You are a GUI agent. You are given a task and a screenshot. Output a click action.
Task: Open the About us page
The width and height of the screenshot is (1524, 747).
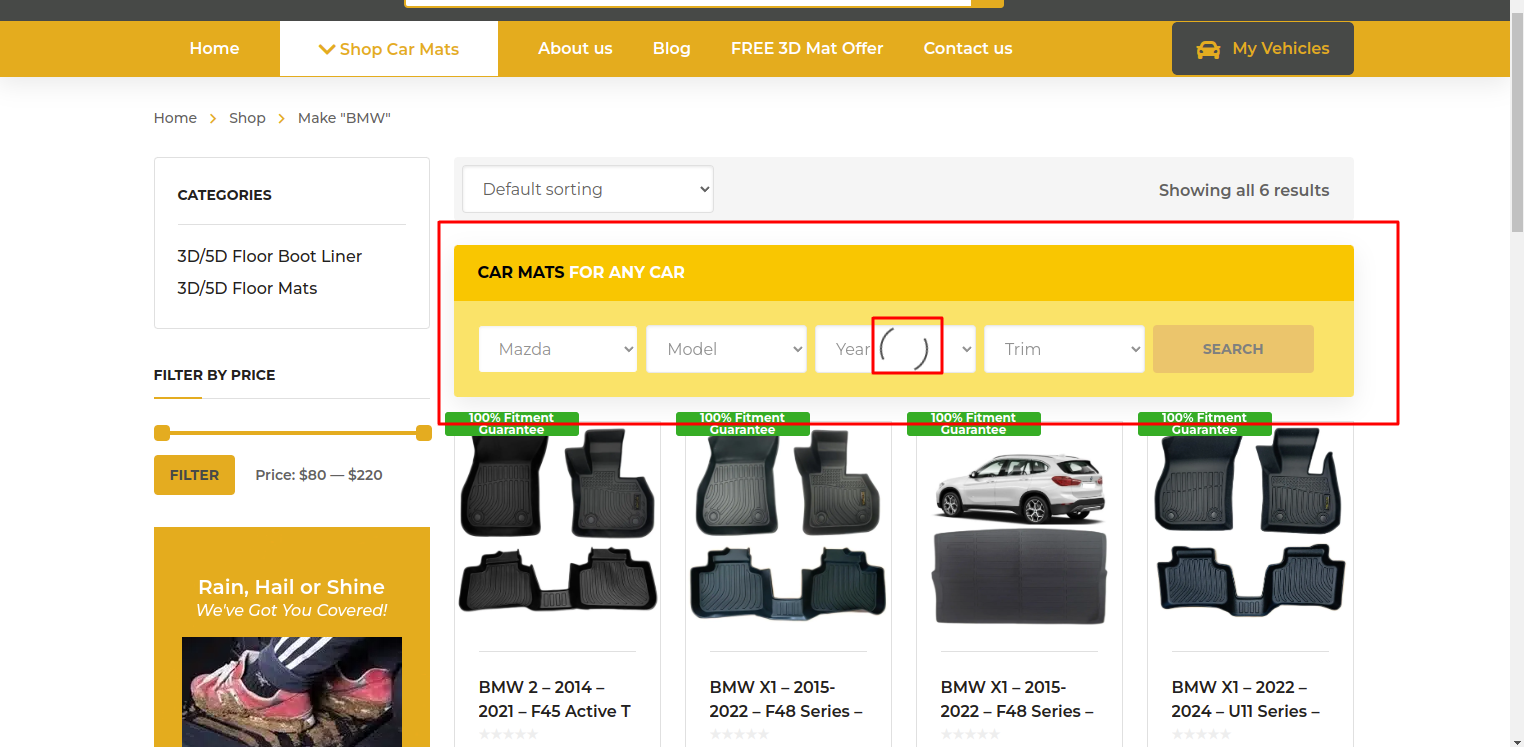[x=575, y=48]
